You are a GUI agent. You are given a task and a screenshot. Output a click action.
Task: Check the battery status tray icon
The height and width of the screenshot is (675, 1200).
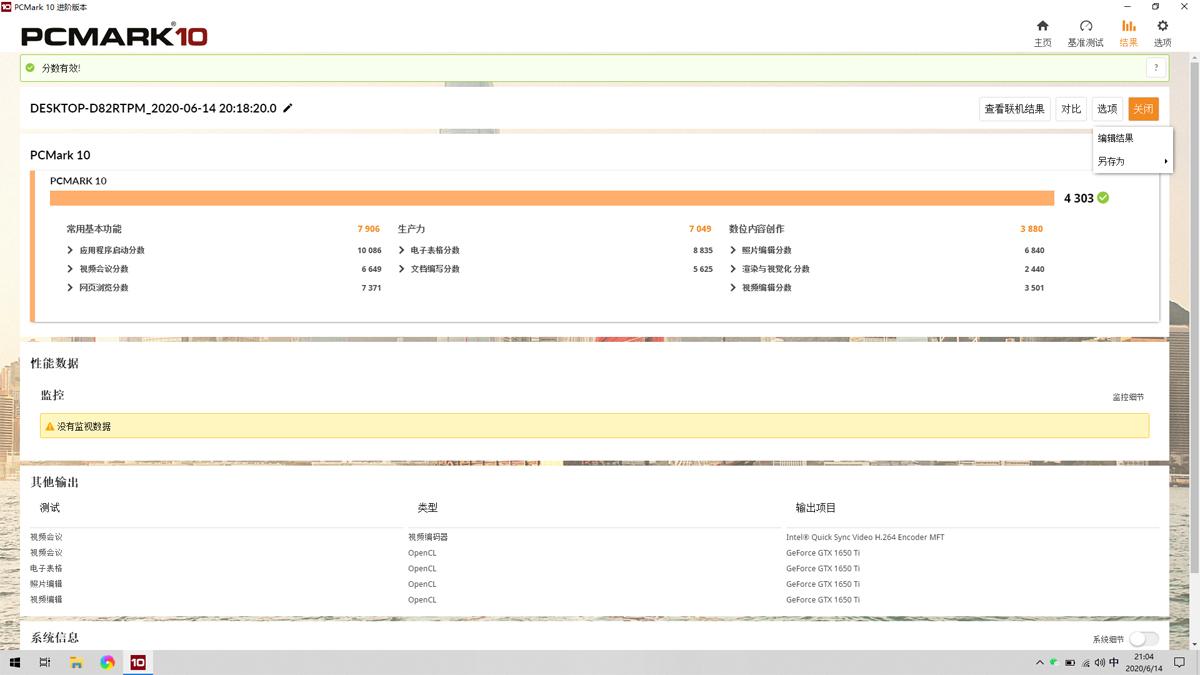pyautogui.click(x=1070, y=662)
